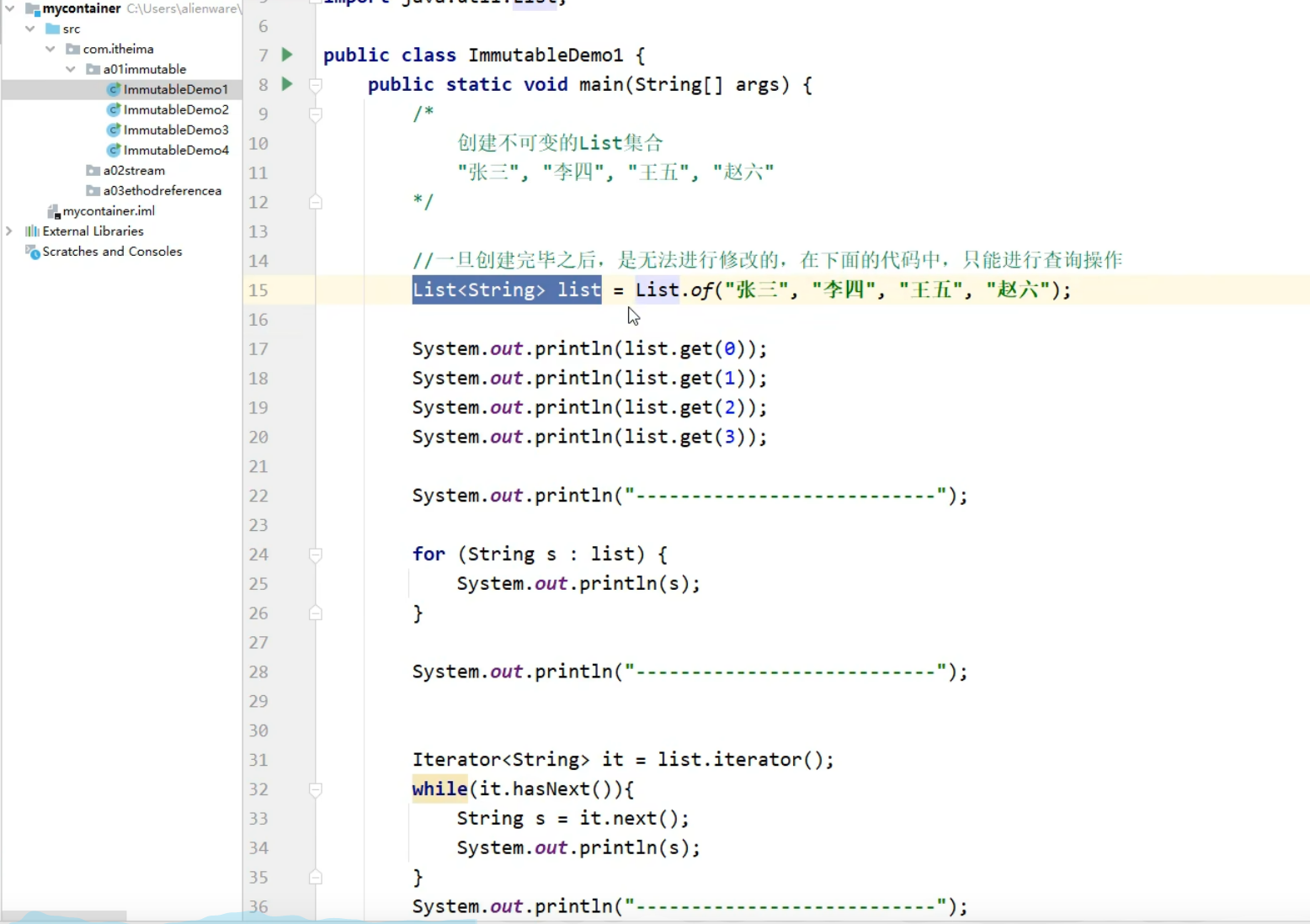This screenshot has height=924, width=1310.
Task: Run main method using gutter arrow on line 8
Action: coord(286,84)
